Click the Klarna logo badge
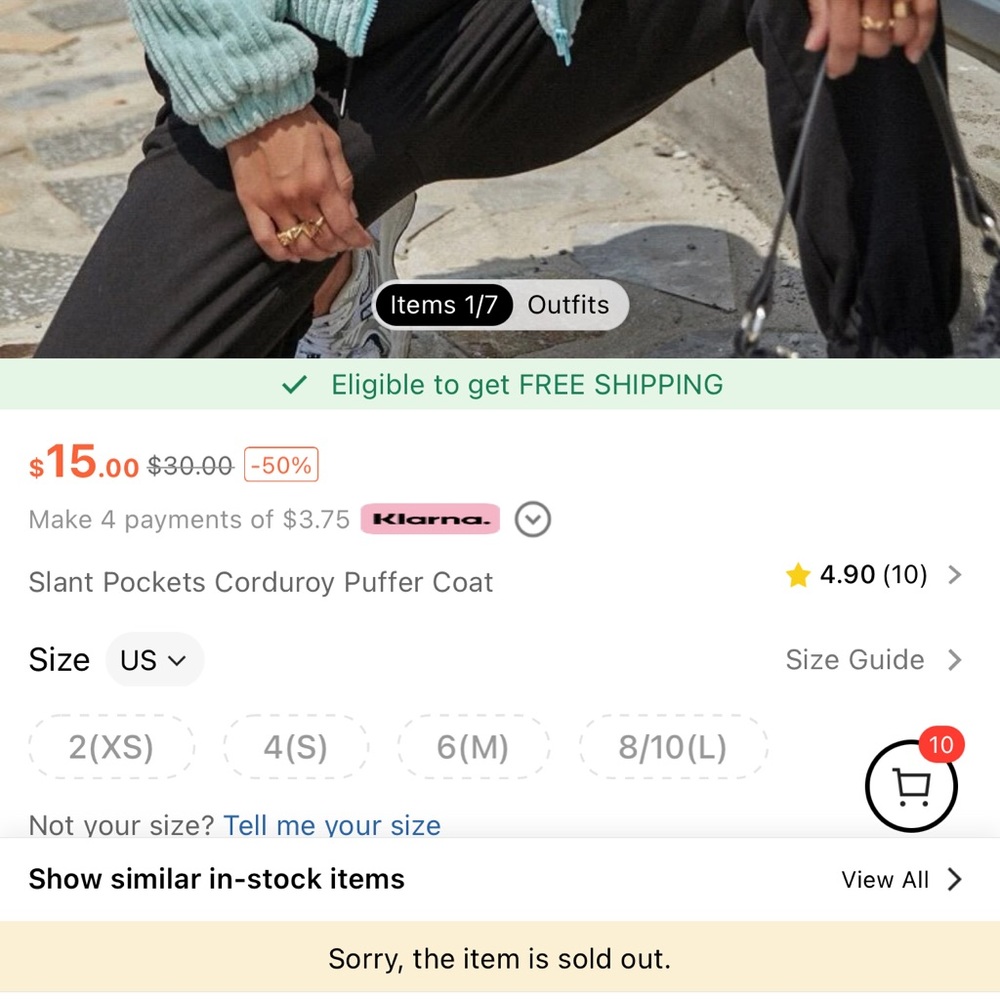This screenshot has height=1000, width=1000. point(430,519)
